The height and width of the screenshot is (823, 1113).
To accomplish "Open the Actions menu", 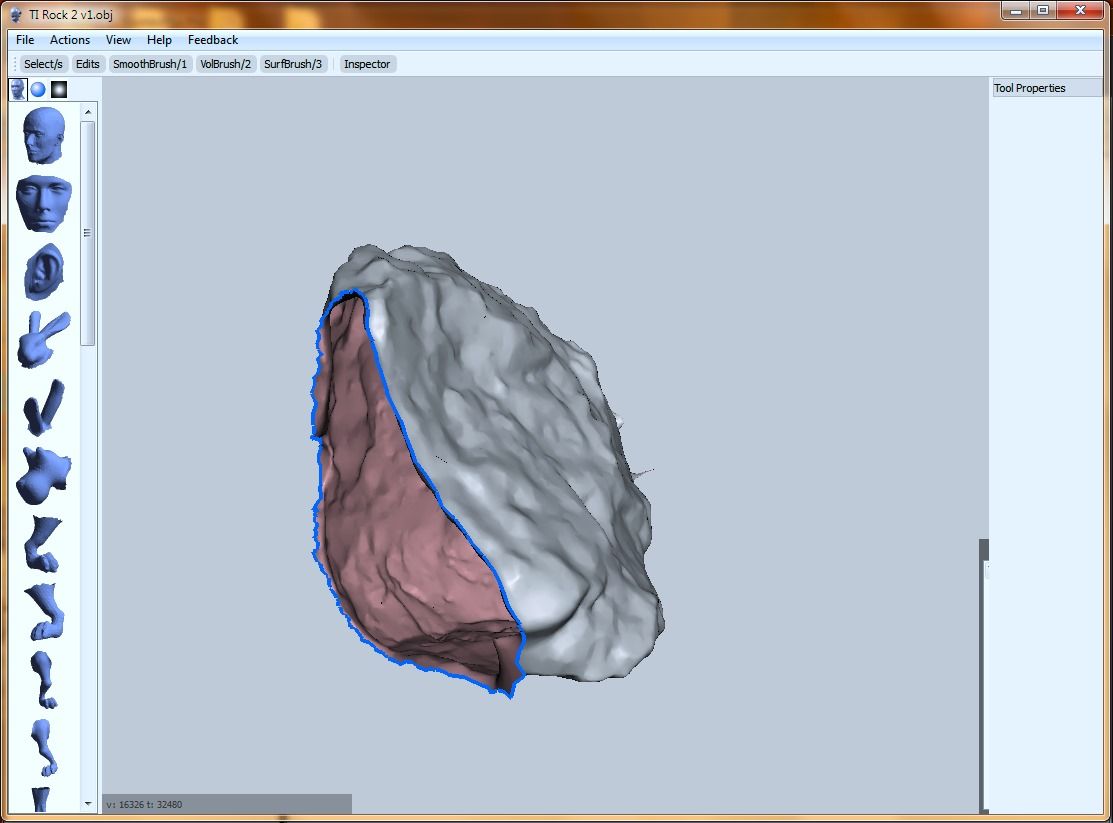I will (69, 39).
